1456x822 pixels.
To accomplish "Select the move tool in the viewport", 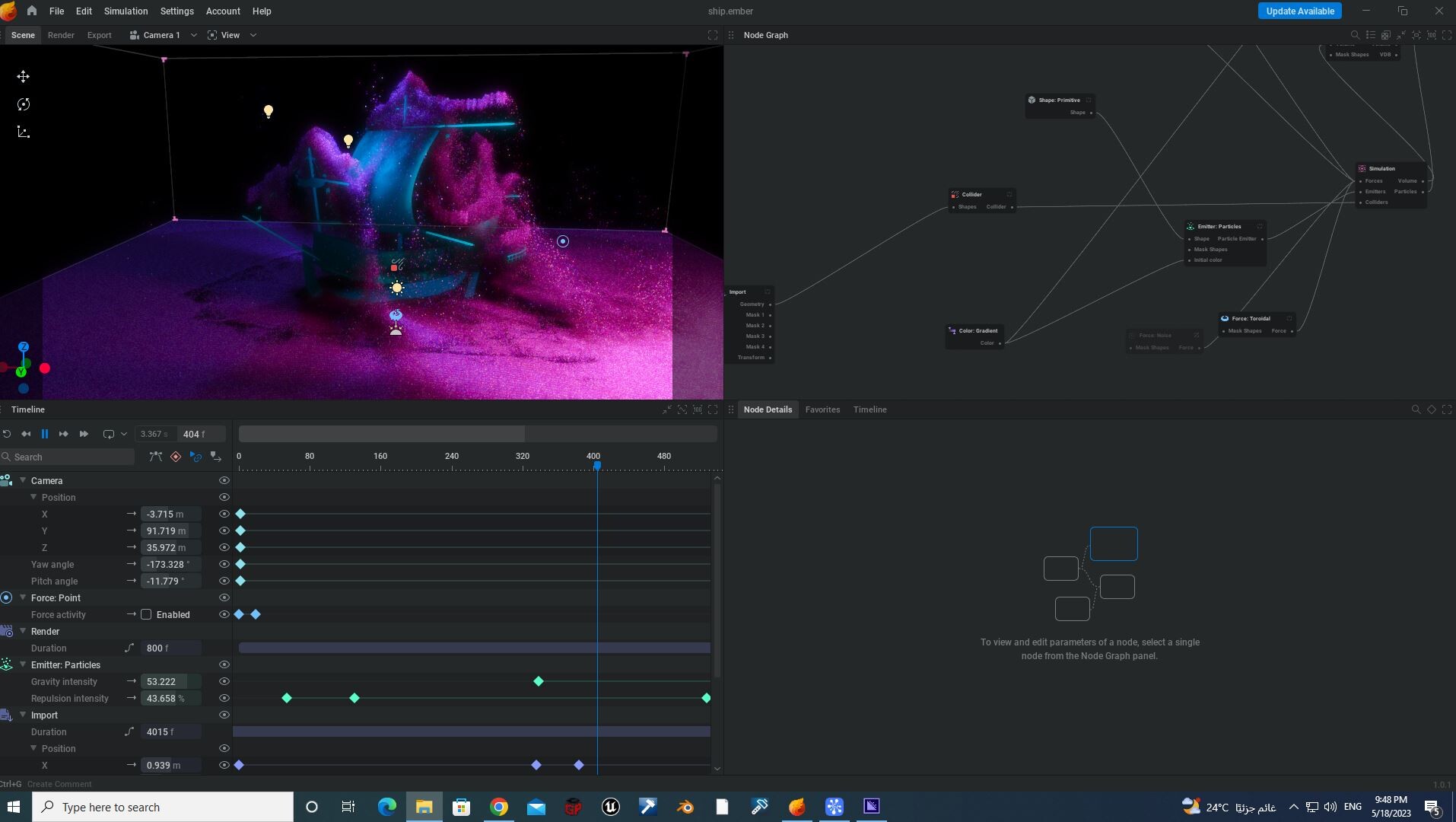I will (23, 77).
